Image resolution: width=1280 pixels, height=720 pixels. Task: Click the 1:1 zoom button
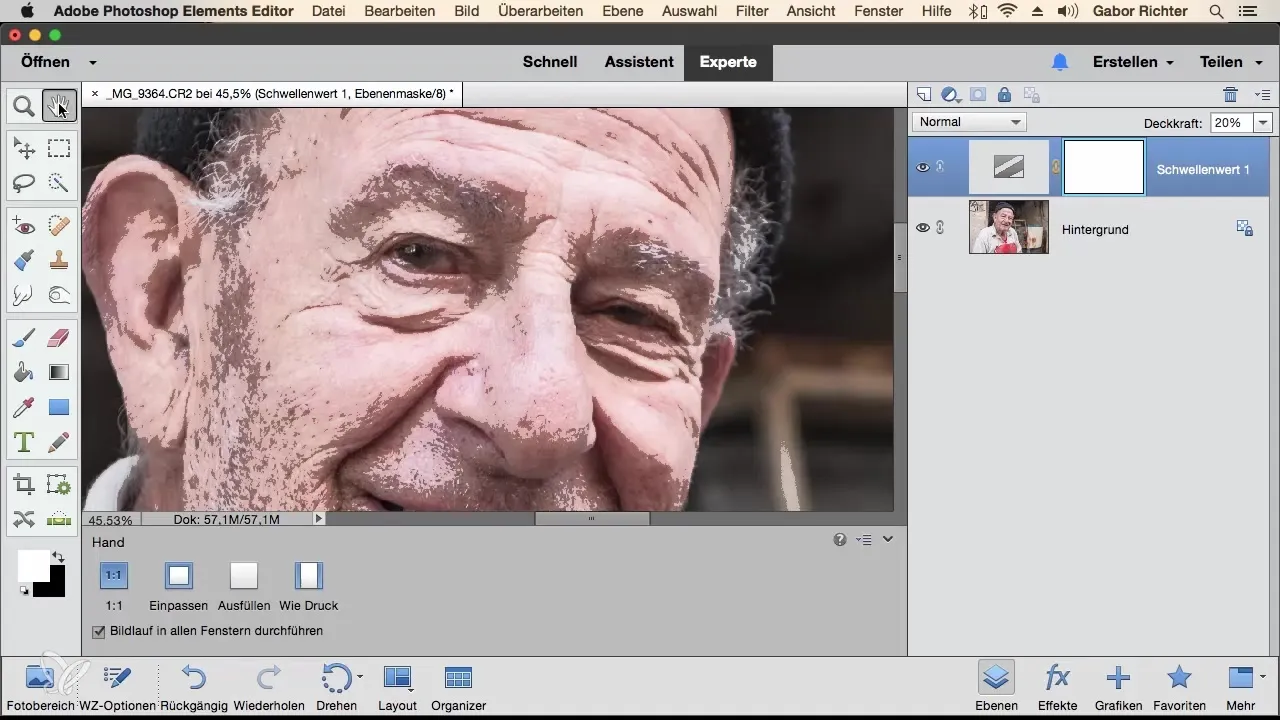(114, 575)
